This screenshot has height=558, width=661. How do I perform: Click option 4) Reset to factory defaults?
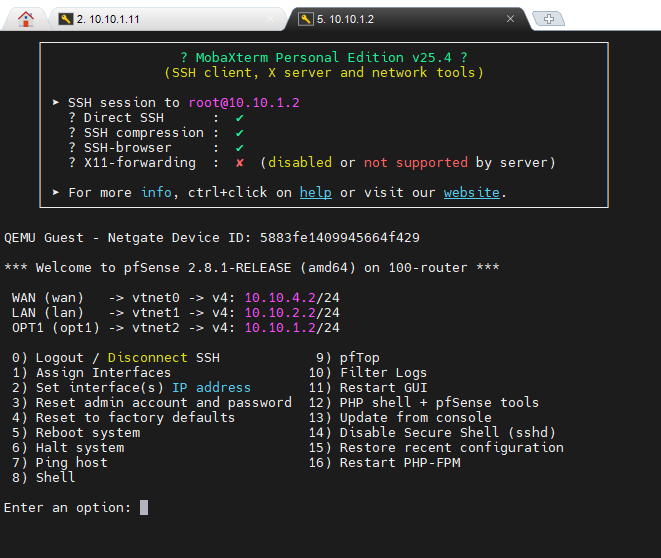tap(123, 418)
